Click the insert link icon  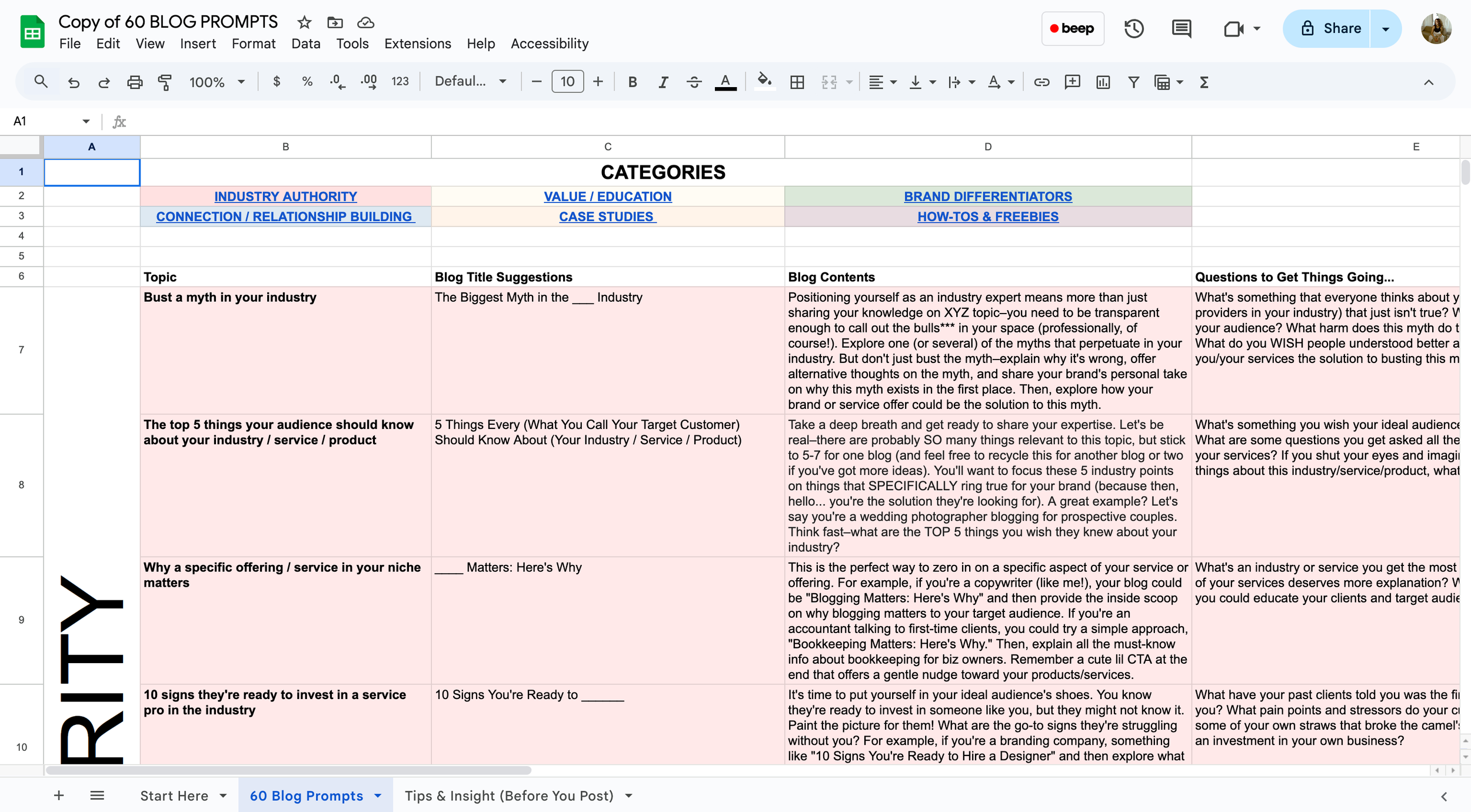click(1041, 82)
